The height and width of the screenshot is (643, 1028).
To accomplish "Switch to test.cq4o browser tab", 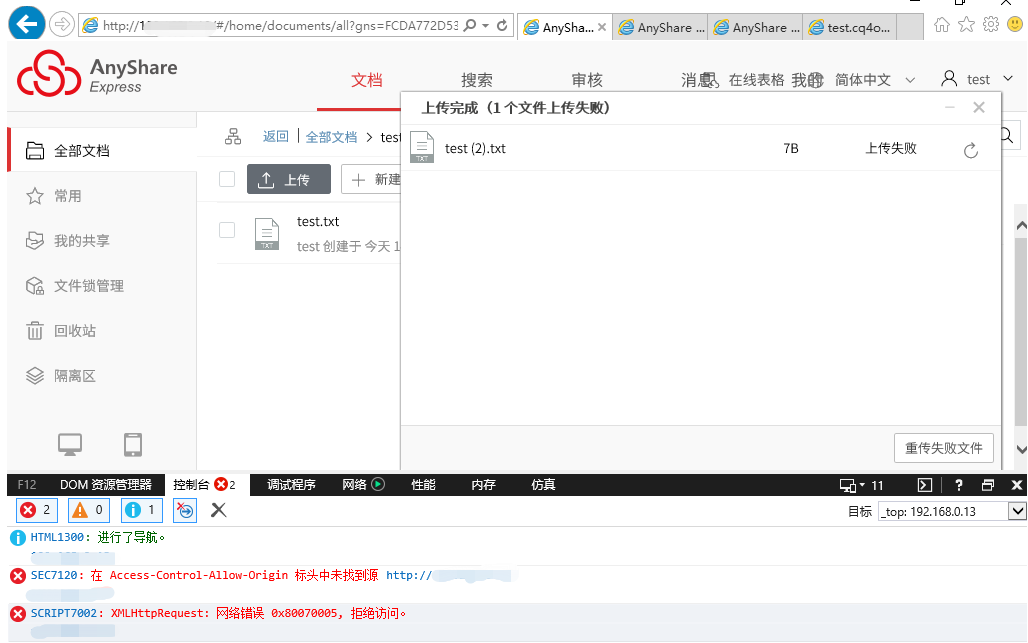I will click(850, 28).
